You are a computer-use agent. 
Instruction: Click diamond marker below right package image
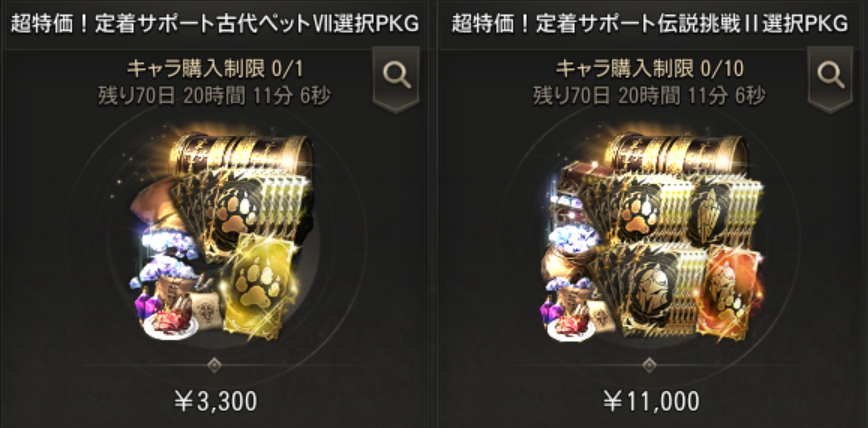click(649, 364)
